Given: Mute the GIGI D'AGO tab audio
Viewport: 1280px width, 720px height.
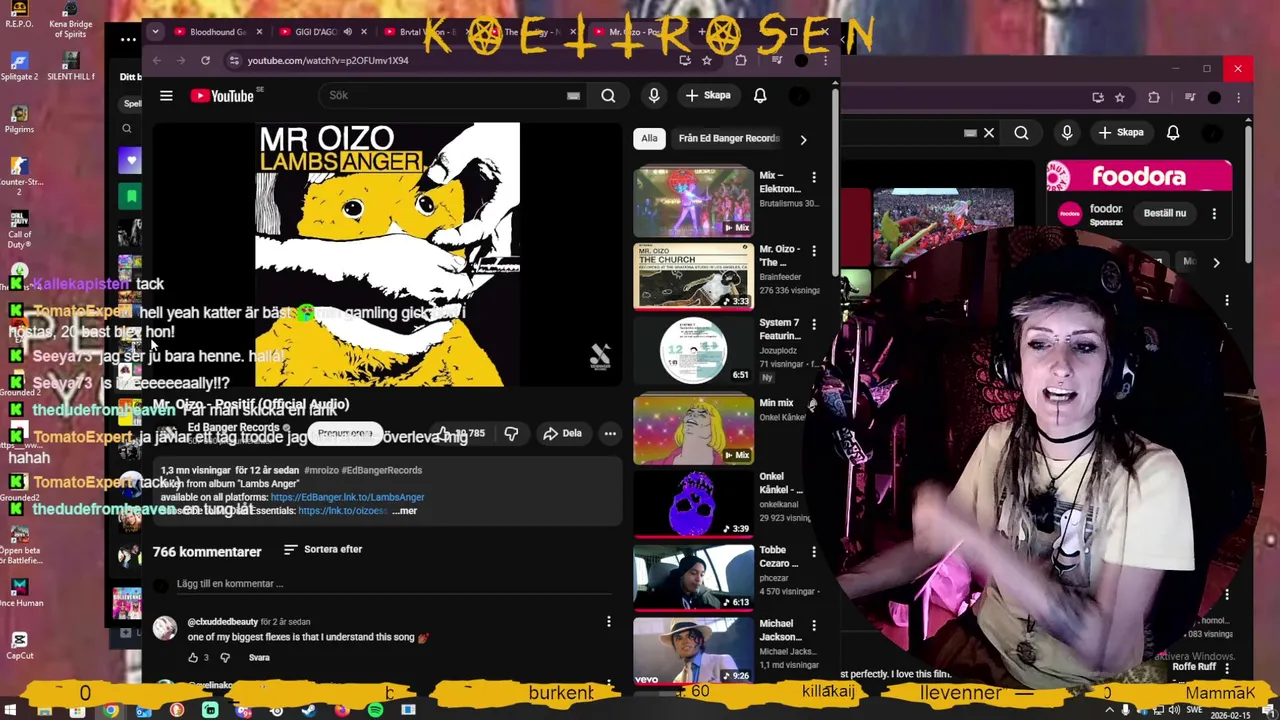Looking at the screenshot, I should coord(347,32).
